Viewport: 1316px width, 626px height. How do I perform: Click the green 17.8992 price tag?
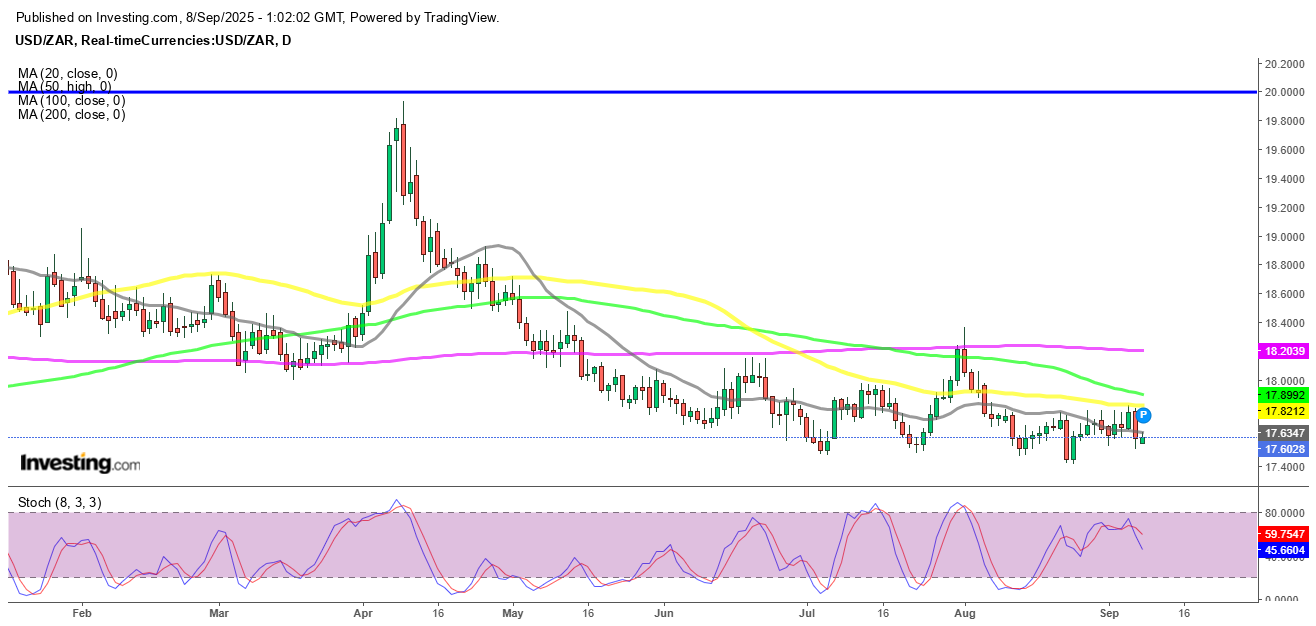tap(1282, 396)
